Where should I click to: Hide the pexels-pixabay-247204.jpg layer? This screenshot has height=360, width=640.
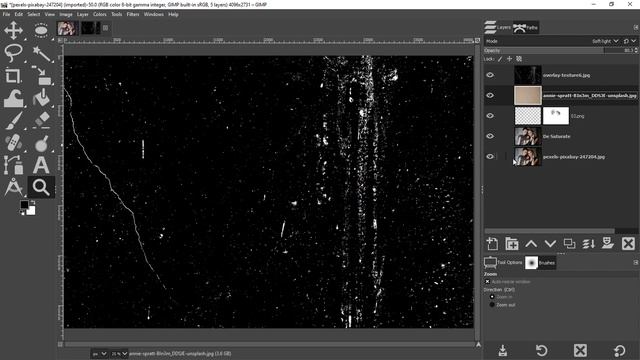[490, 157]
